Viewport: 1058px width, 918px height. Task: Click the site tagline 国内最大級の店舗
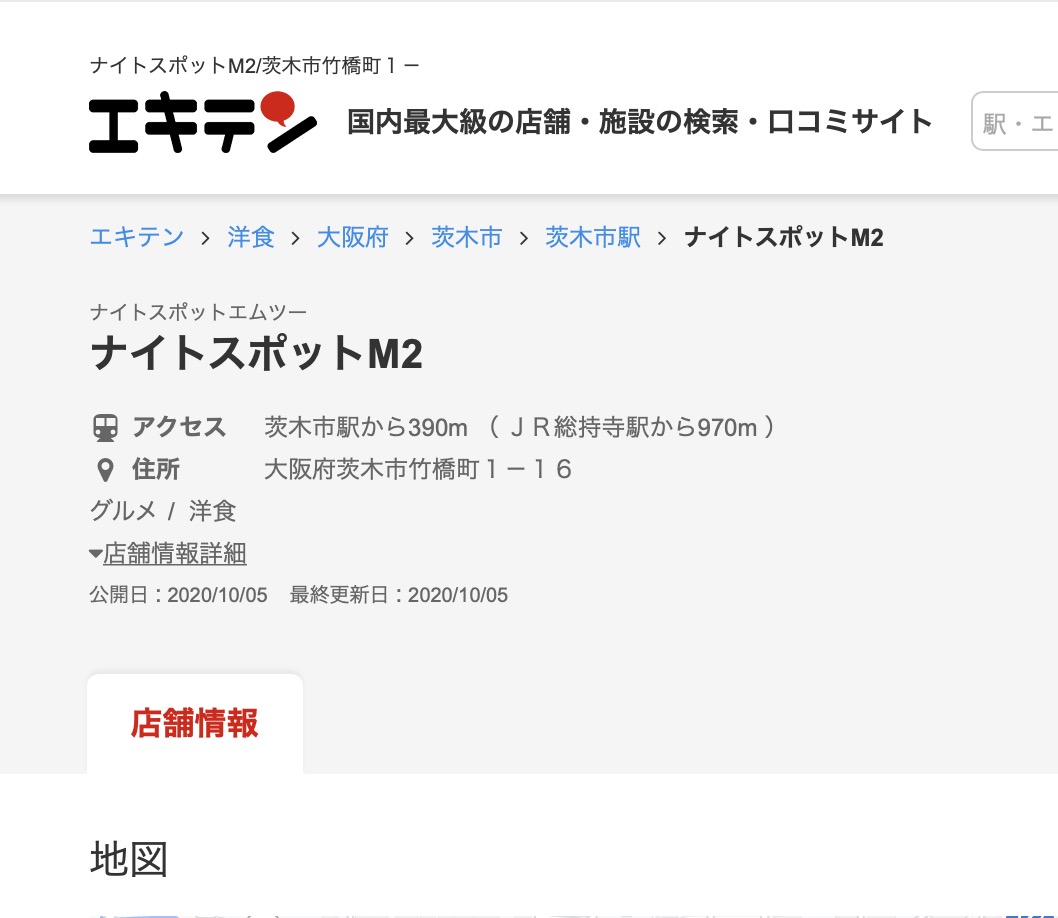click(x=640, y=122)
